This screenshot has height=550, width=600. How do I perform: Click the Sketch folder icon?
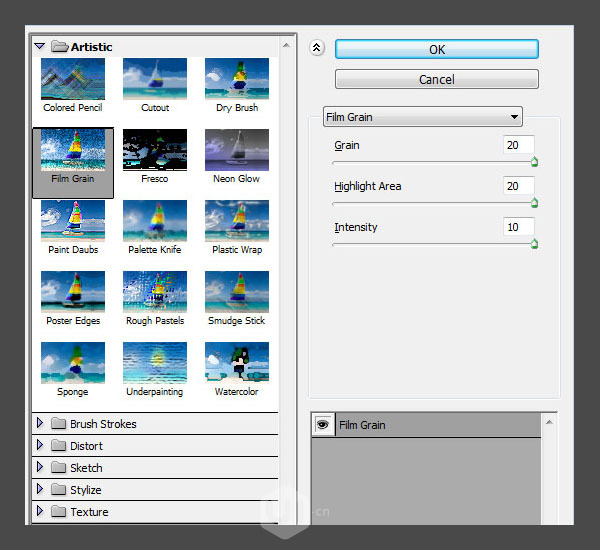tap(59, 467)
